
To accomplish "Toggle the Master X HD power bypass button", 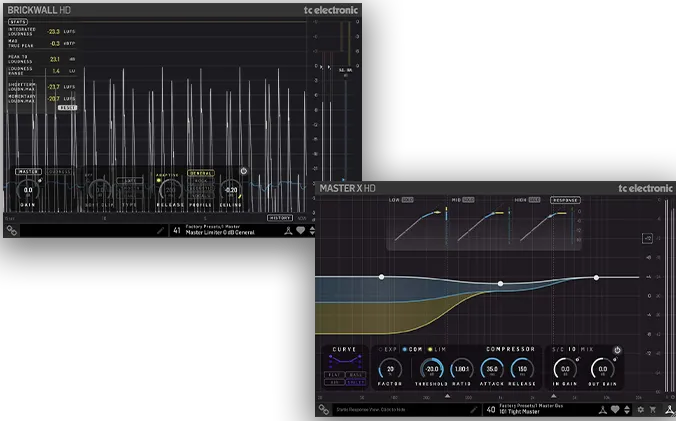I will point(617,350).
